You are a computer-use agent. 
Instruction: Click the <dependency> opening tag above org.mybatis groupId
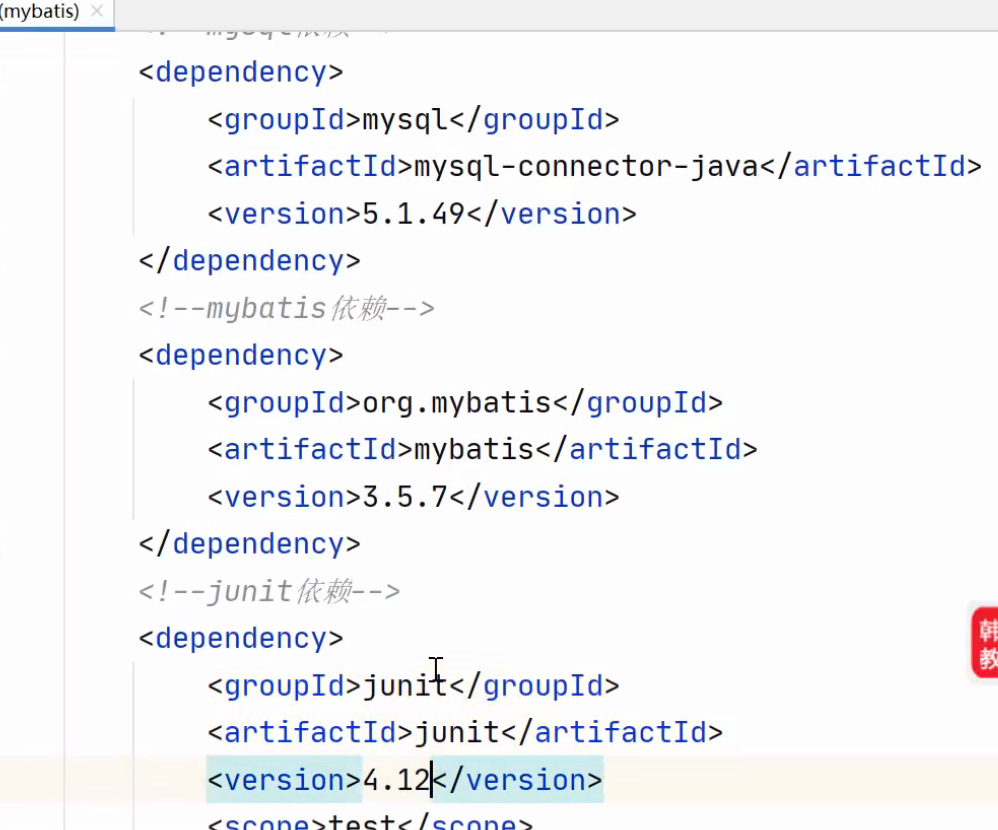241,355
